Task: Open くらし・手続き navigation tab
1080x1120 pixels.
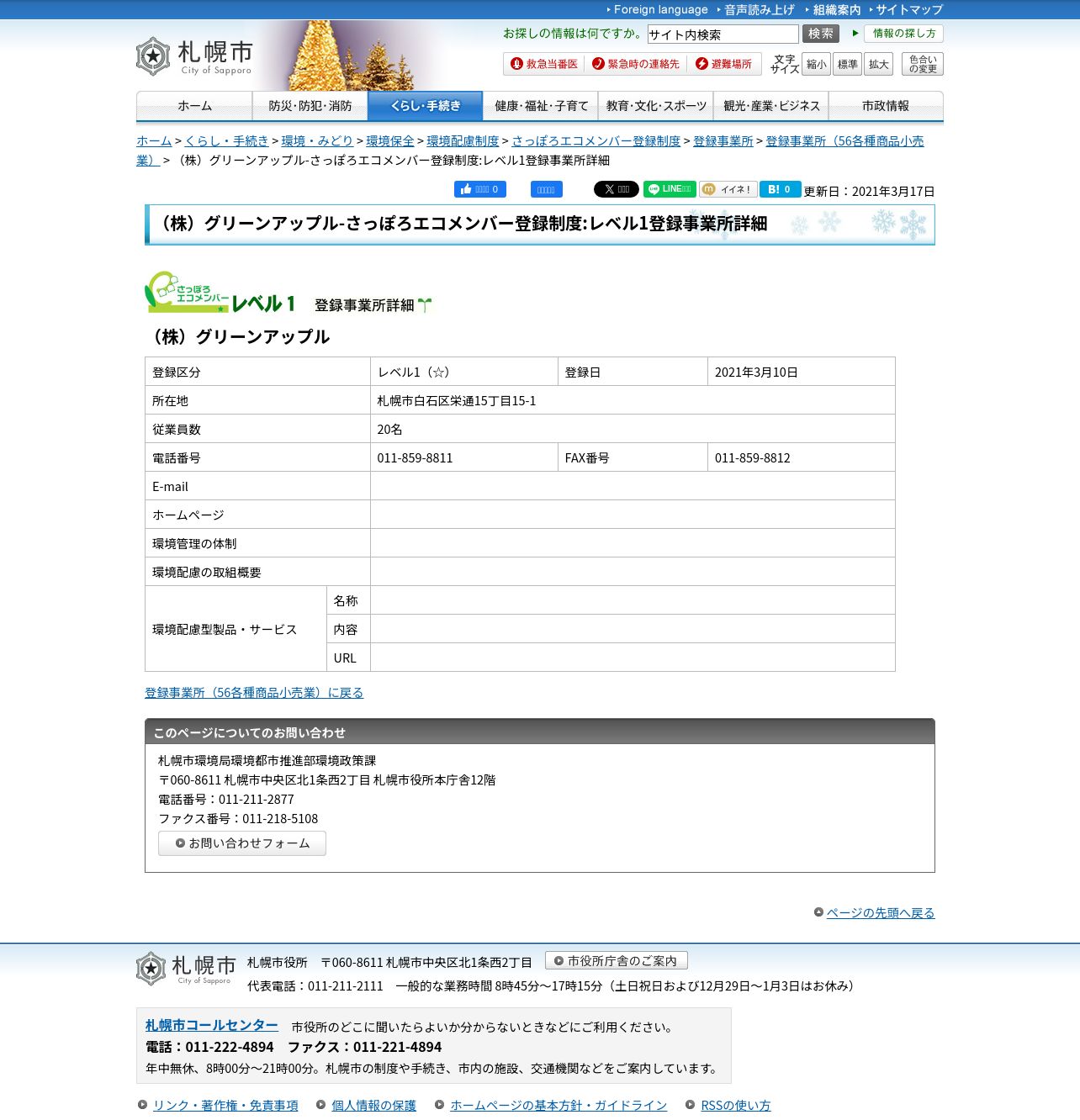Action: click(425, 106)
